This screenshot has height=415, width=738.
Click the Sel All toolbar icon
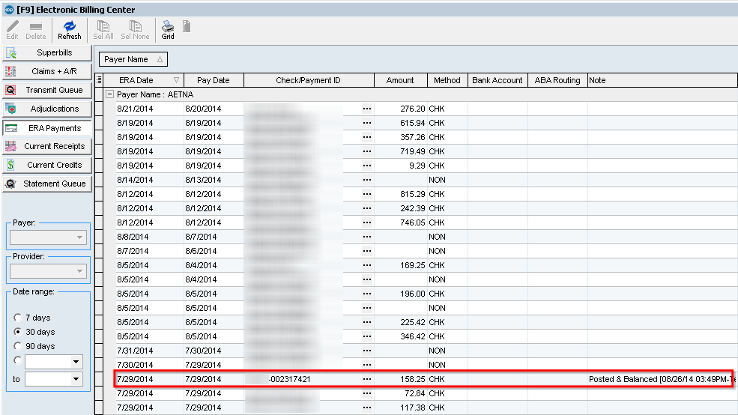(x=103, y=30)
